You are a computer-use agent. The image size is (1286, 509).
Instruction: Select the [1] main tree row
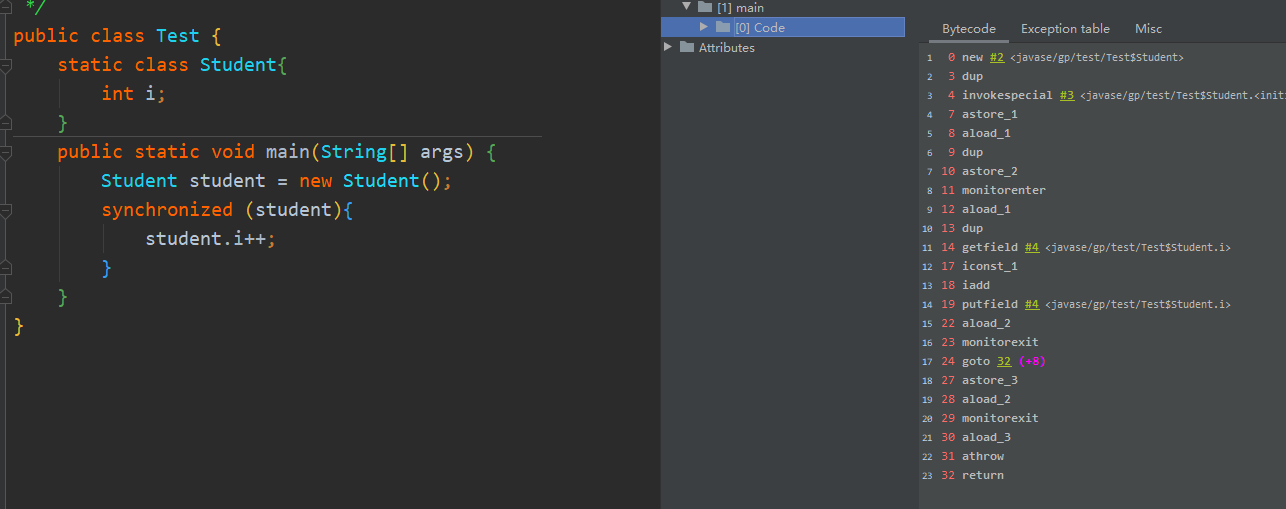783,7
